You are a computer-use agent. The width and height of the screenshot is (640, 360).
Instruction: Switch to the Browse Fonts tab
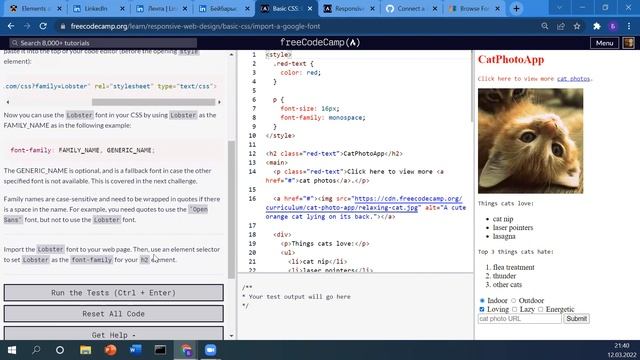[473, 8]
